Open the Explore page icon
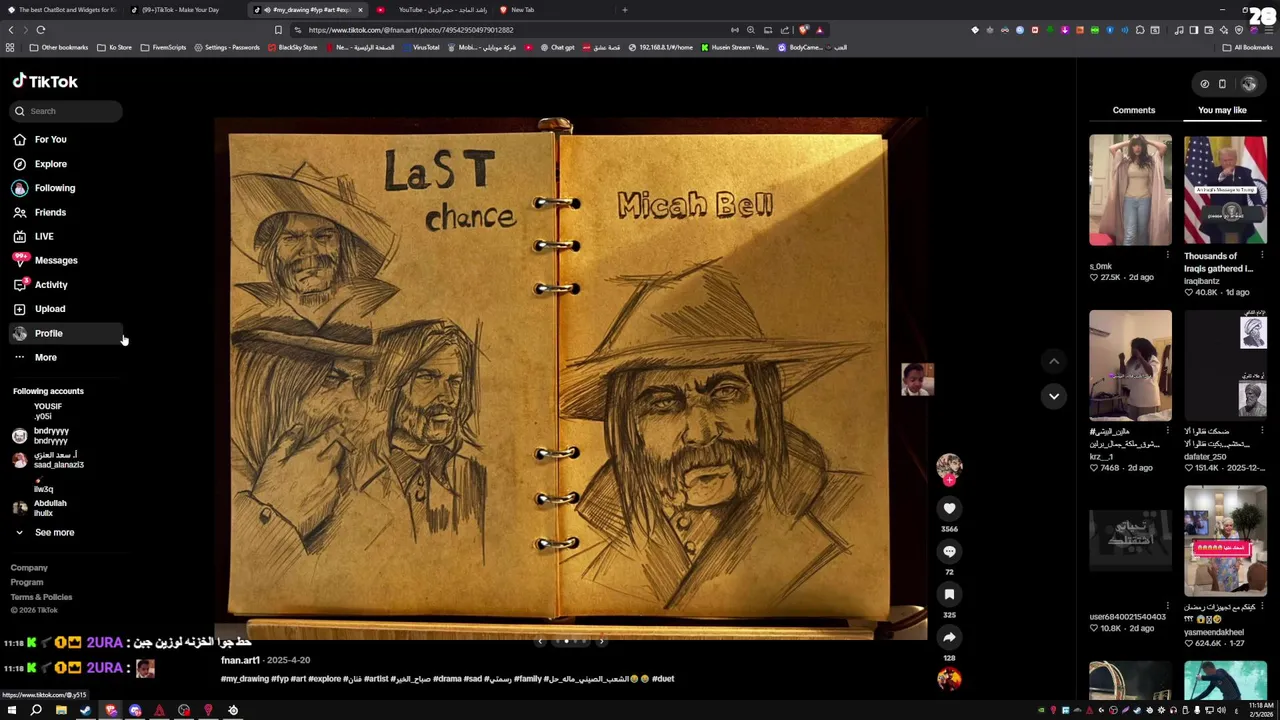1280x720 pixels. pos(19,164)
